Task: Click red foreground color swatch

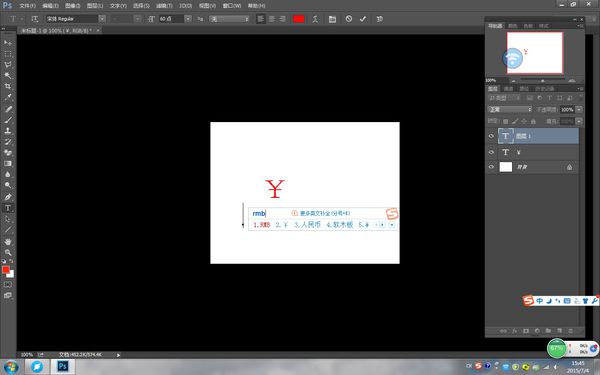Action: [6, 270]
